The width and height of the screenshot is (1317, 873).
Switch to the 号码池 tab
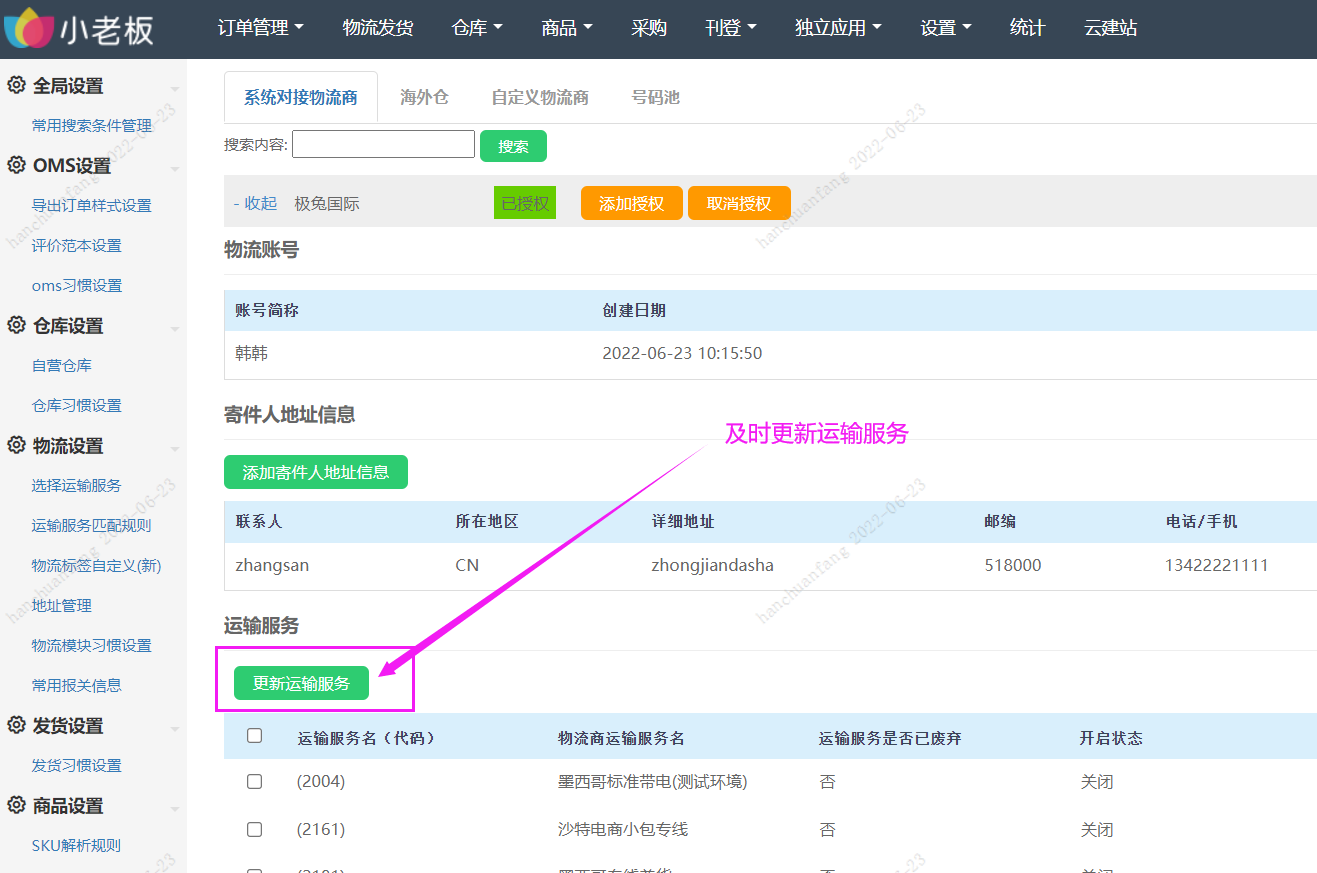coord(655,98)
